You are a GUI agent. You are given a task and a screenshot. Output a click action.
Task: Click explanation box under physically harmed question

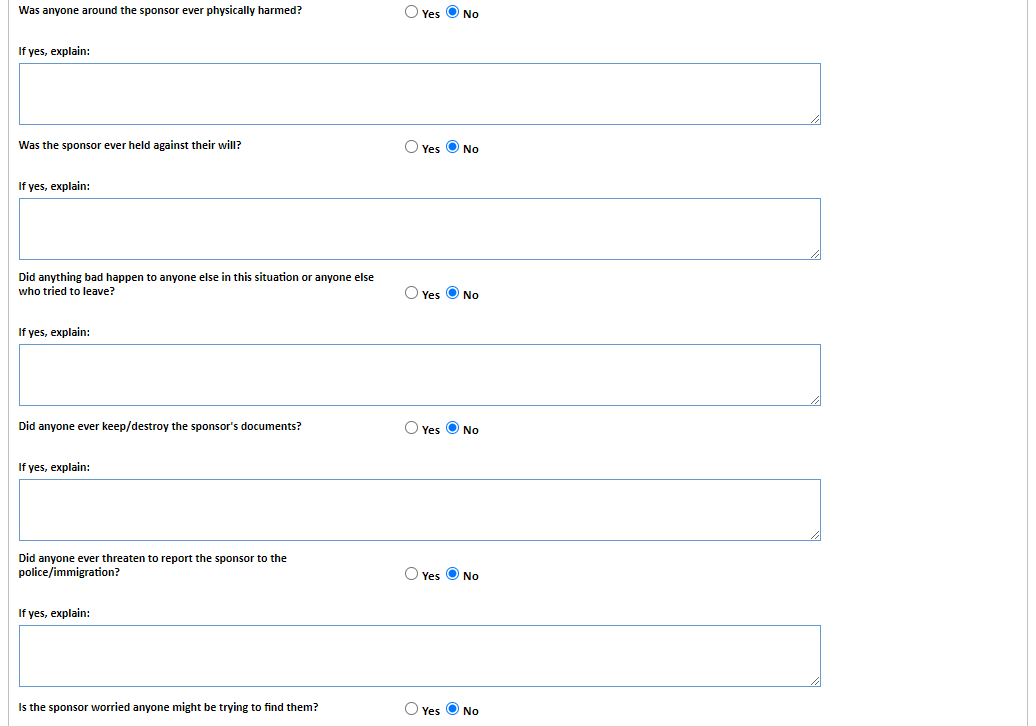pyautogui.click(x=419, y=94)
